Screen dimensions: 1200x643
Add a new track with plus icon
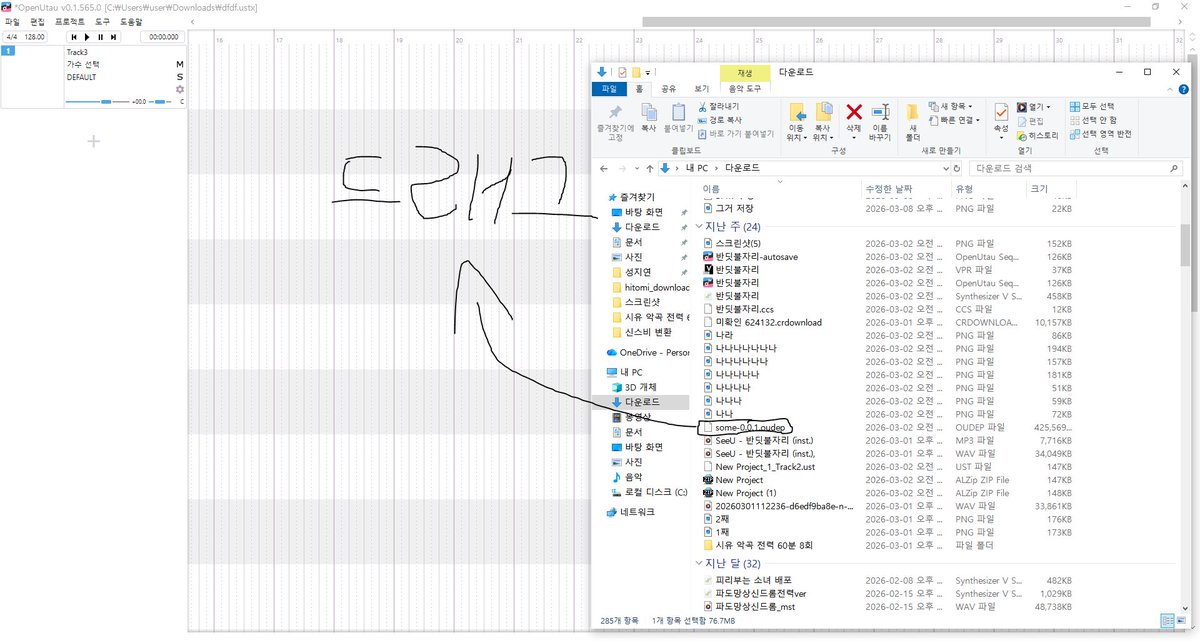(x=93, y=141)
